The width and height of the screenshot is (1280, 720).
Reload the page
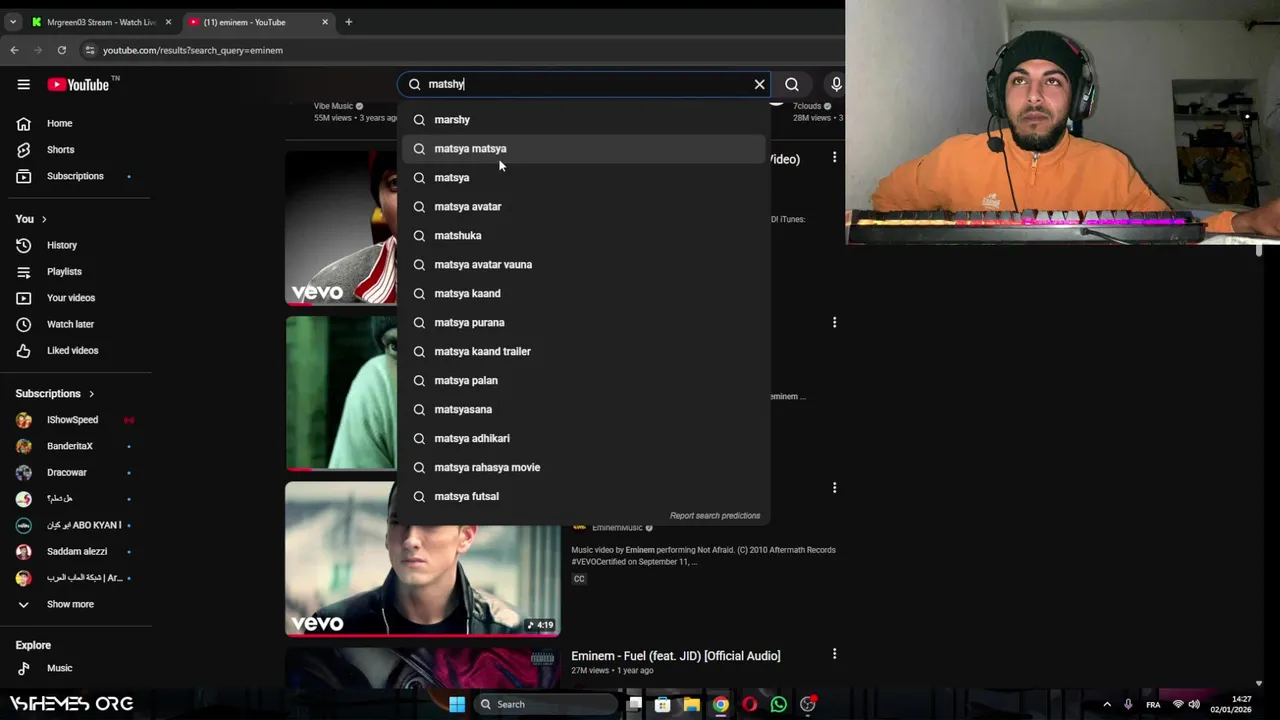(62, 50)
